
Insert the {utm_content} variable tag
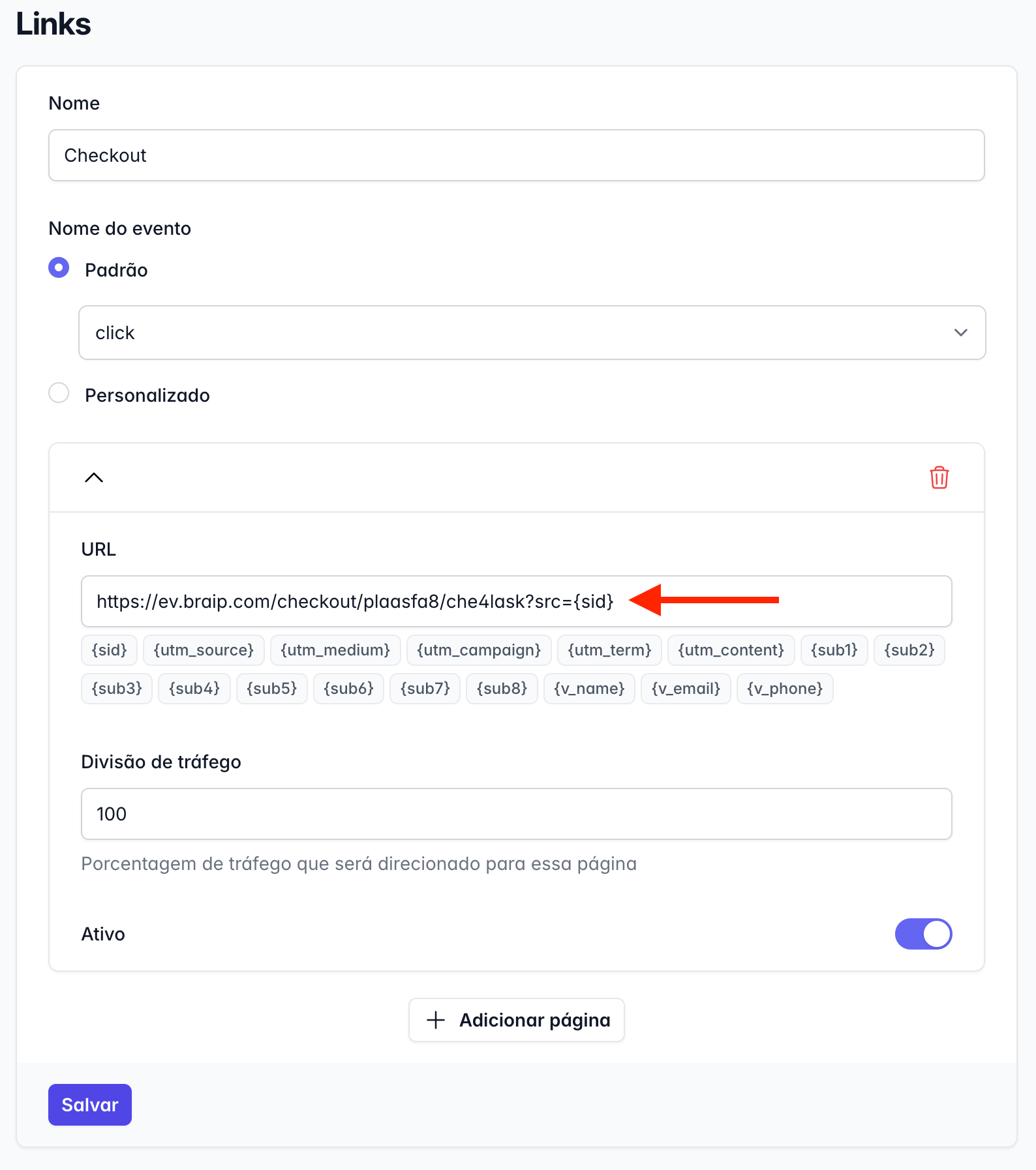click(731, 650)
